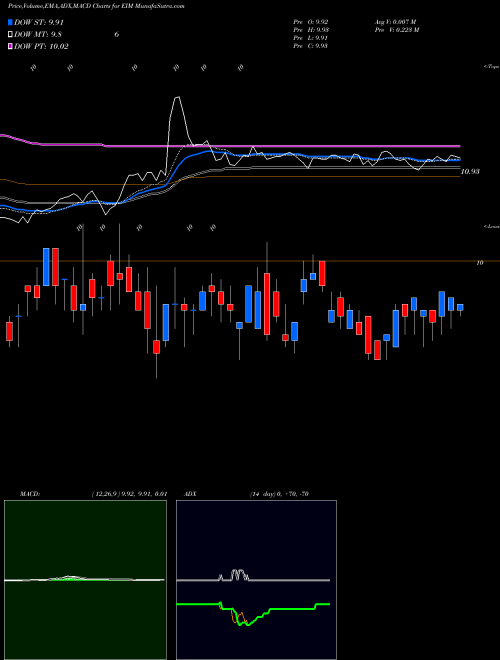This screenshot has height=660, width=500.
Task: Click the 'Pre C: 9.93' close value
Action: pyautogui.click(x=311, y=45)
